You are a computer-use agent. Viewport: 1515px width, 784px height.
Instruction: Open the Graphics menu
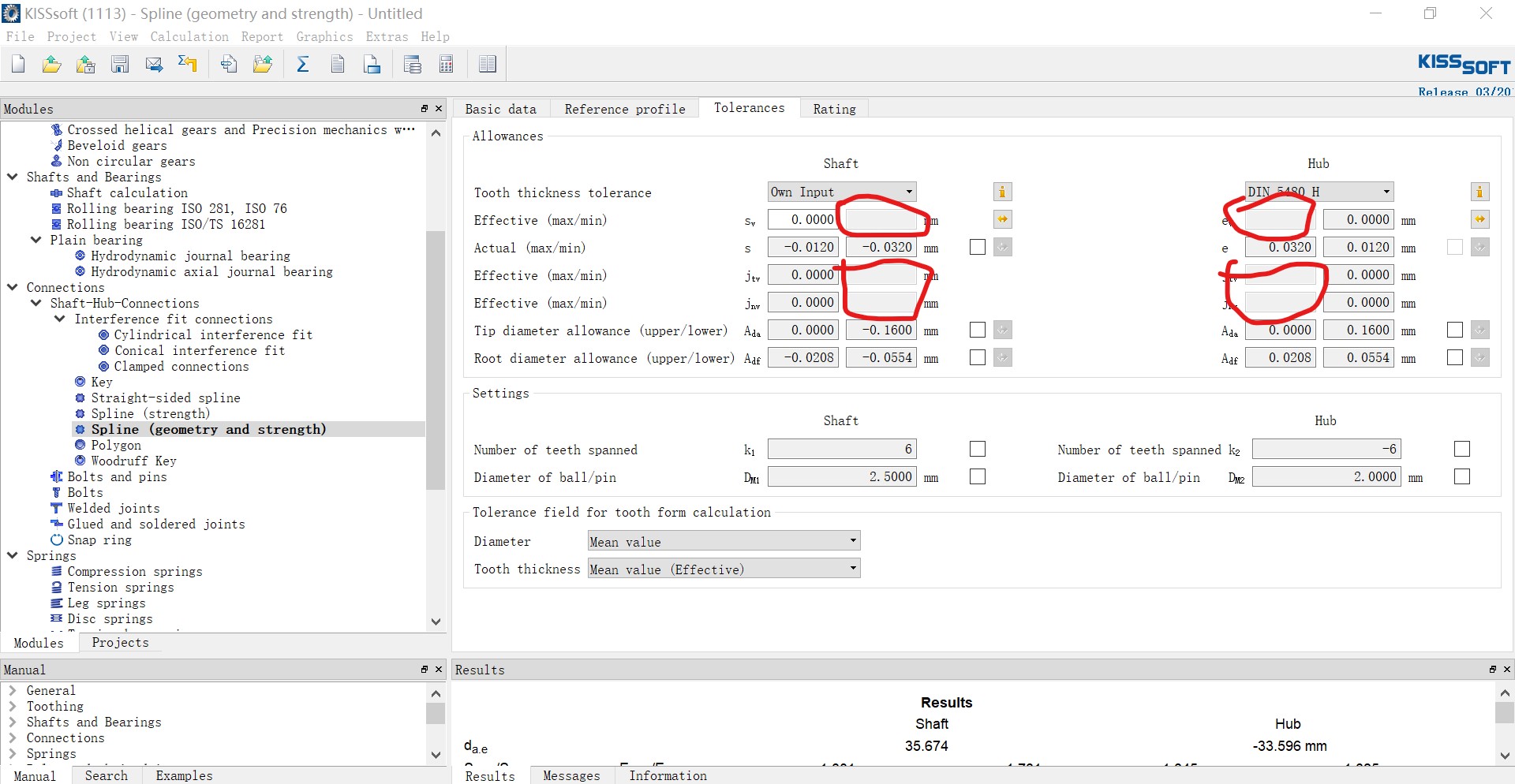324,36
